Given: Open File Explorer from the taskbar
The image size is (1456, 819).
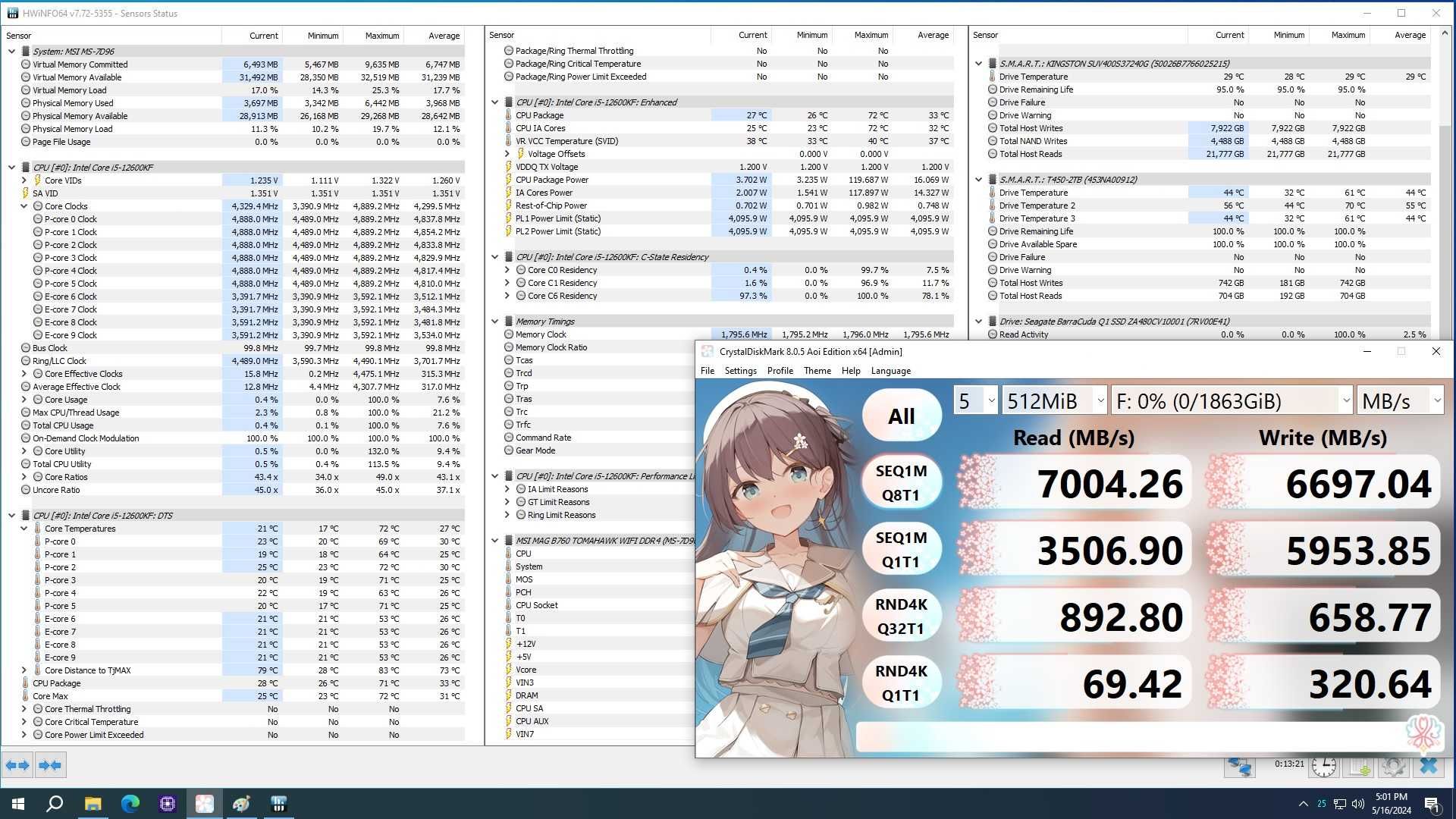Looking at the screenshot, I should (x=93, y=804).
